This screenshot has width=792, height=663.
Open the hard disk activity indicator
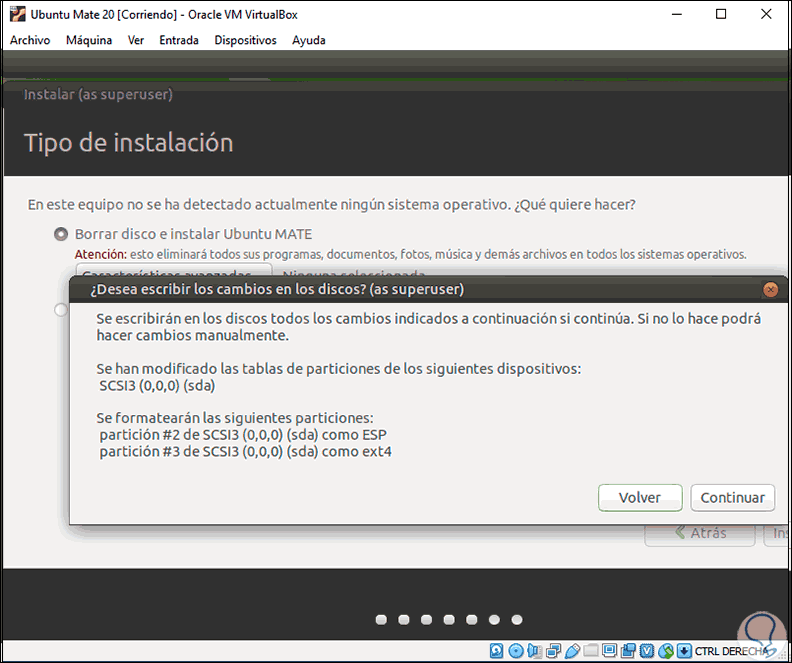496,650
